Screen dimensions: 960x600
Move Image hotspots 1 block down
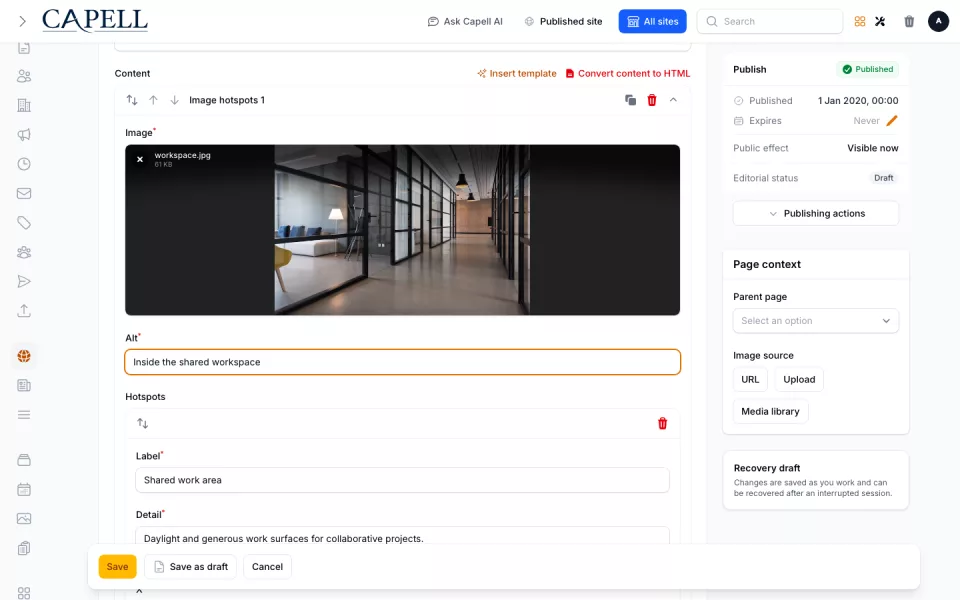(174, 100)
